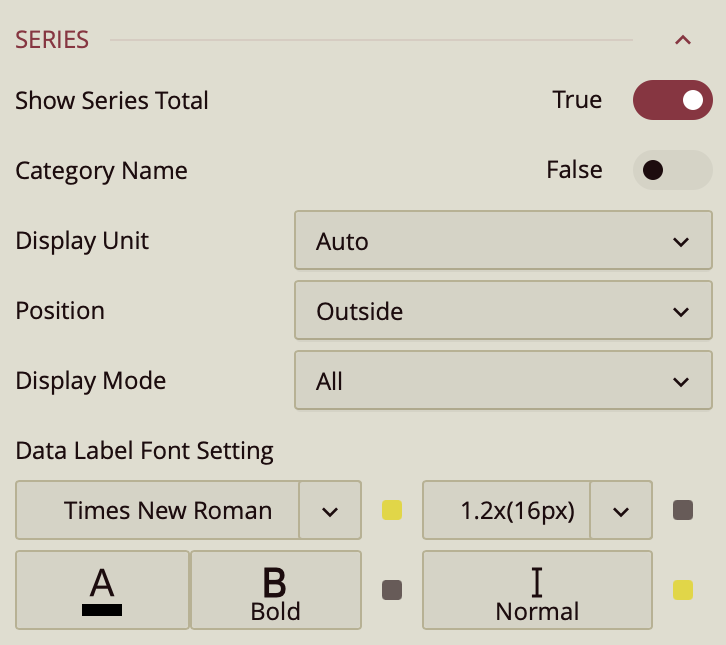Collapse the Series section chevron
The width and height of the screenshot is (726, 645).
683,41
